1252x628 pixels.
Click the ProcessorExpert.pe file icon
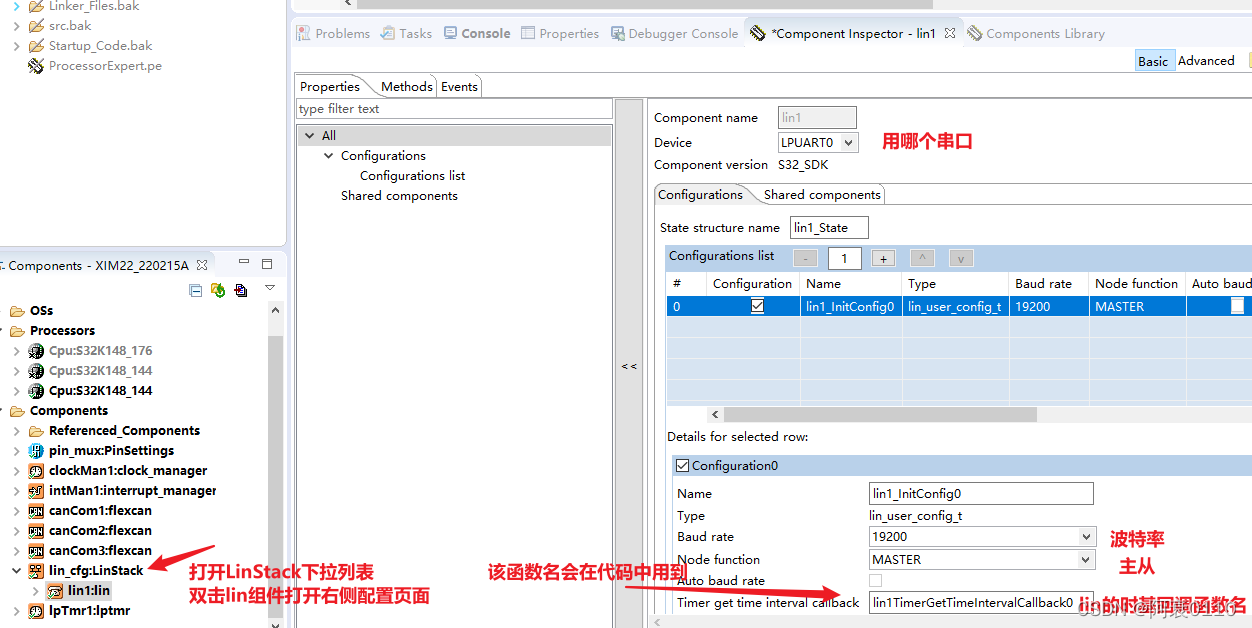(x=34, y=65)
